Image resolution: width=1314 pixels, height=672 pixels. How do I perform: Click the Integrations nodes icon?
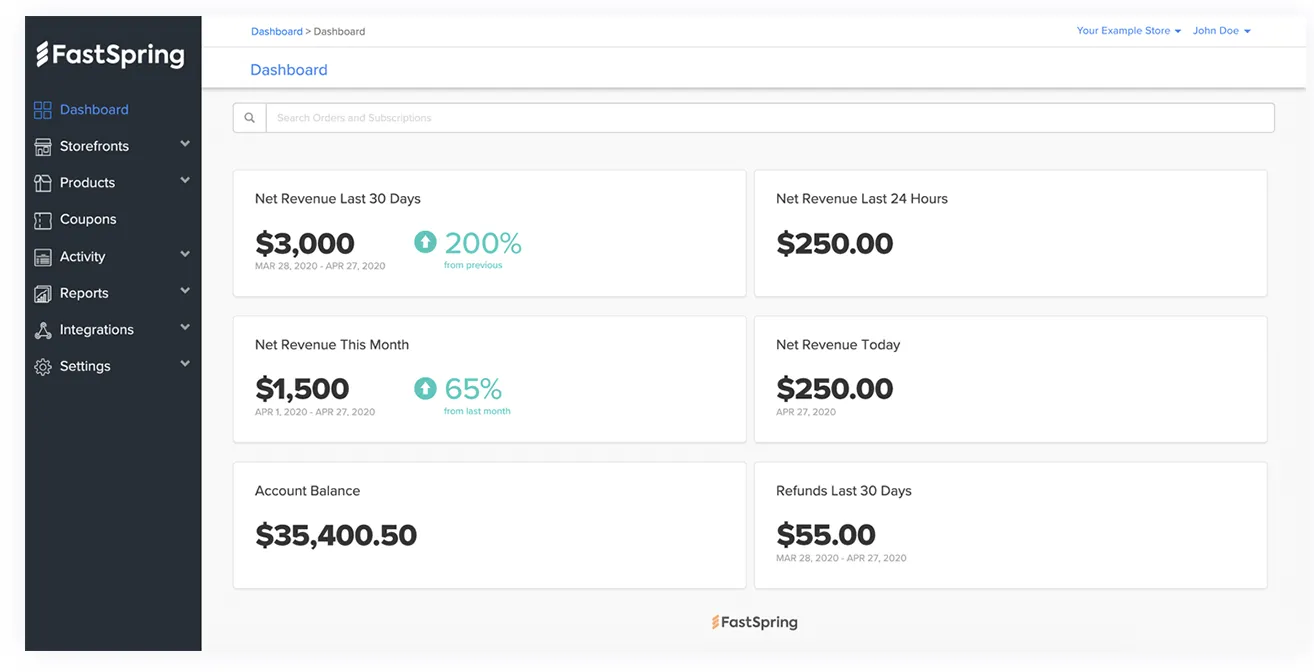42,330
